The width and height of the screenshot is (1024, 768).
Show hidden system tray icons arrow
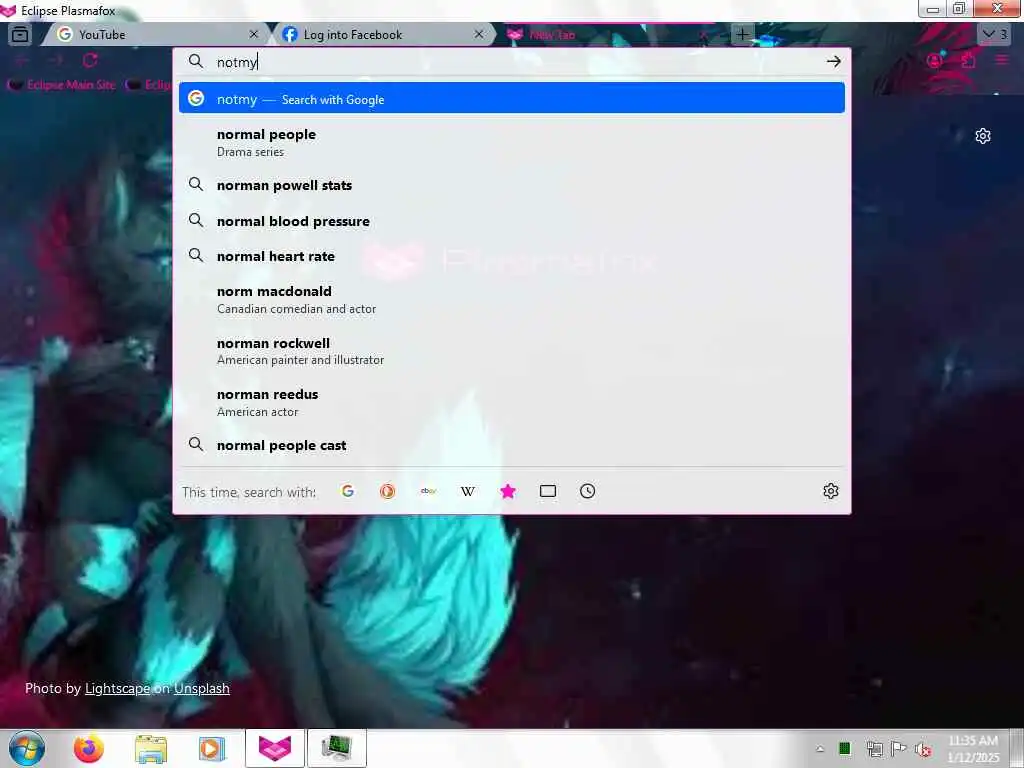[820, 749]
